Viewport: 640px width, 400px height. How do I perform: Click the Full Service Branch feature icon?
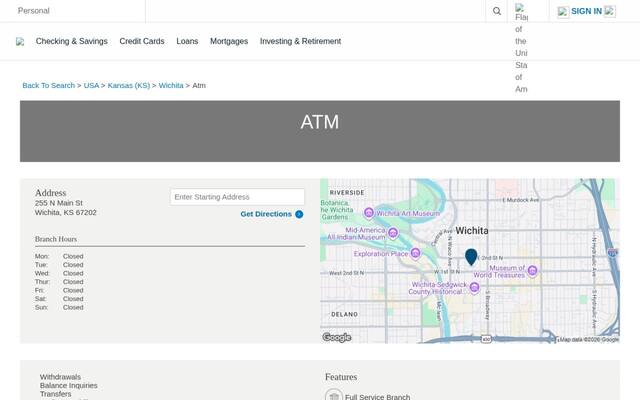pyautogui.click(x=333, y=395)
